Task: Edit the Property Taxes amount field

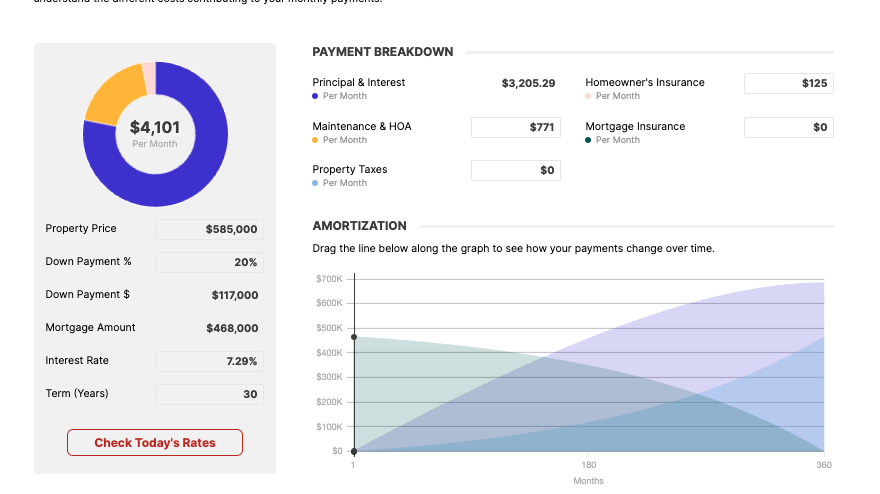Action: click(x=516, y=170)
